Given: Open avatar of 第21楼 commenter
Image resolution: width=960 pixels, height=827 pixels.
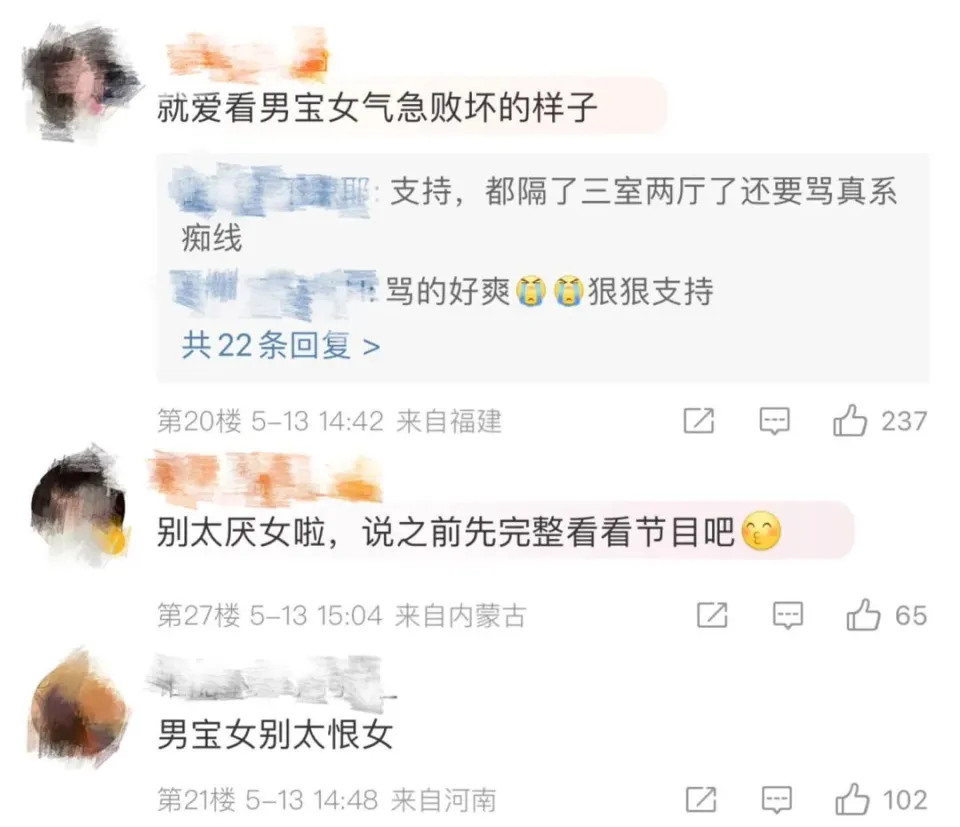Looking at the screenshot, I should coord(80,709).
